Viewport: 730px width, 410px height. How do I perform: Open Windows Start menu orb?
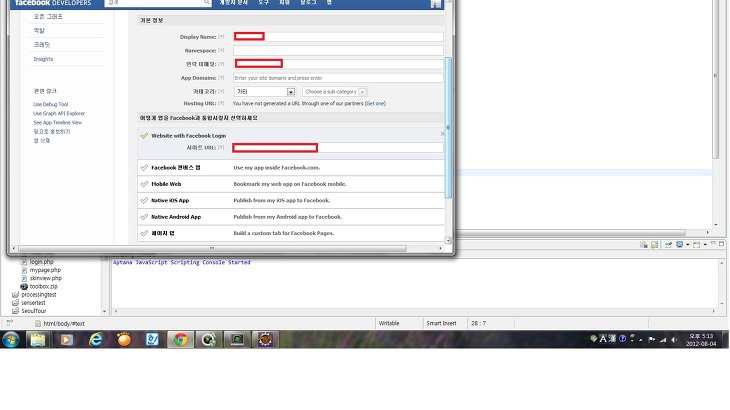click(11, 340)
